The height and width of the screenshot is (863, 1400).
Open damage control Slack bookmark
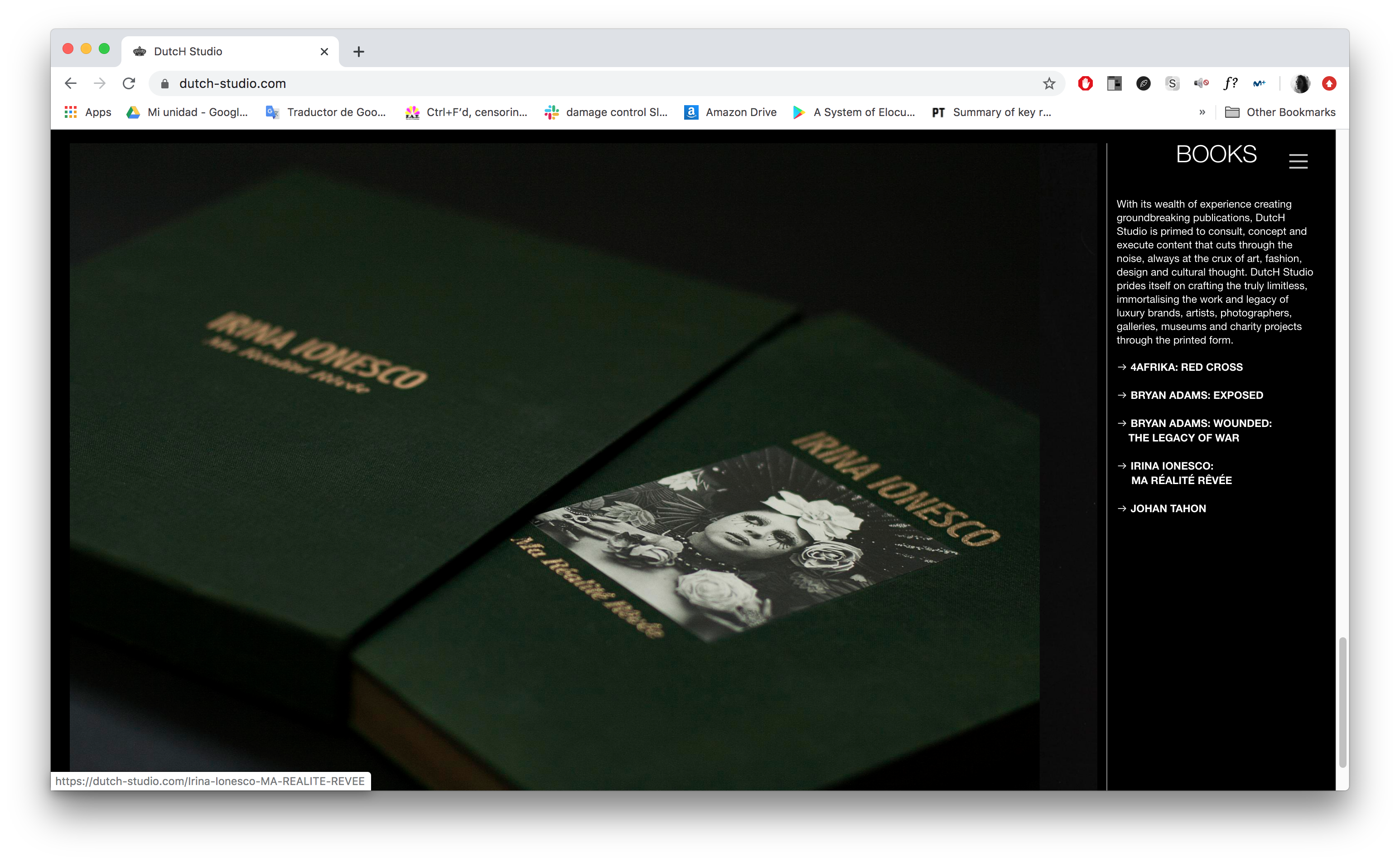coord(606,112)
